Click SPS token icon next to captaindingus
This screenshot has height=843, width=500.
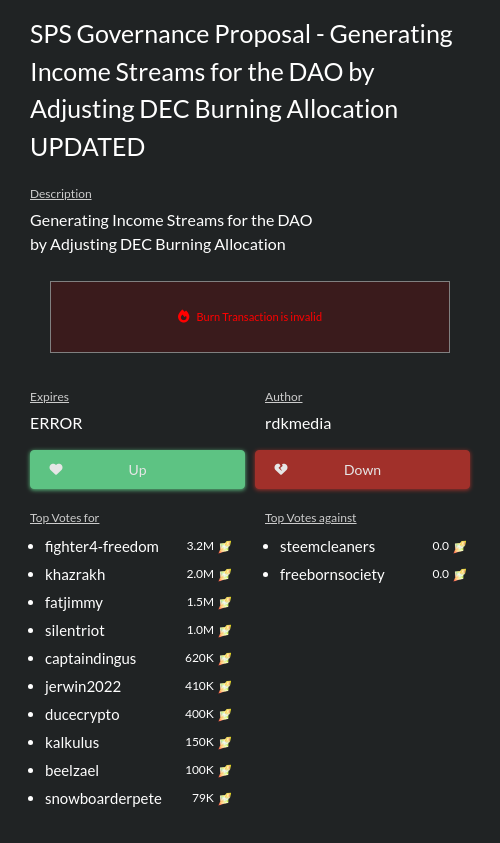click(225, 658)
